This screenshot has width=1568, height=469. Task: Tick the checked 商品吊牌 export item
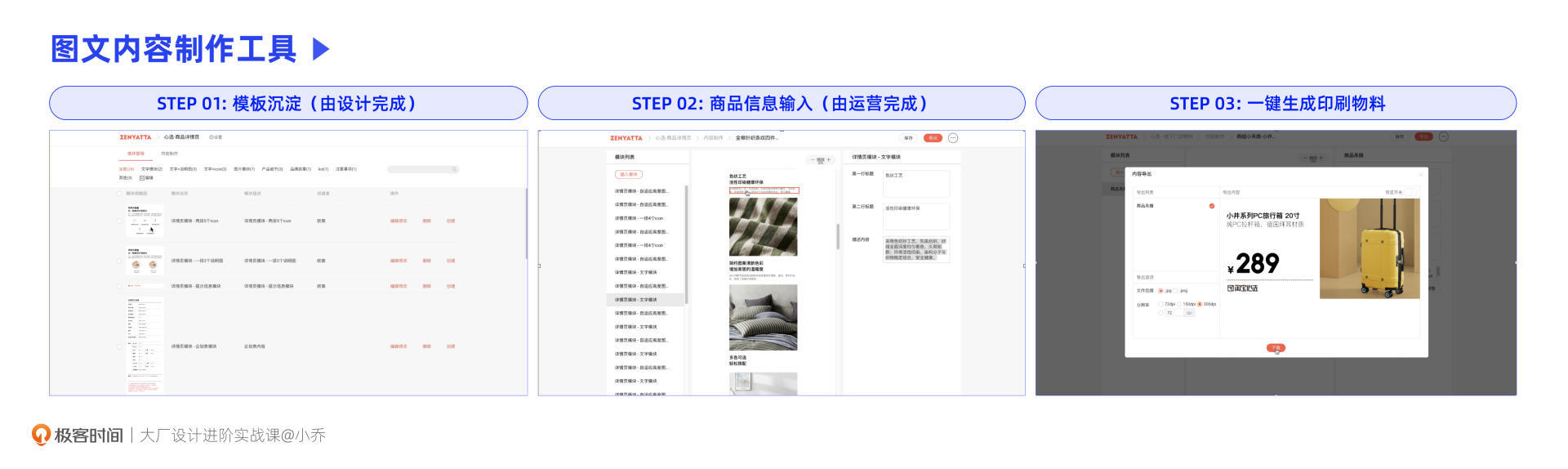coord(1211,206)
